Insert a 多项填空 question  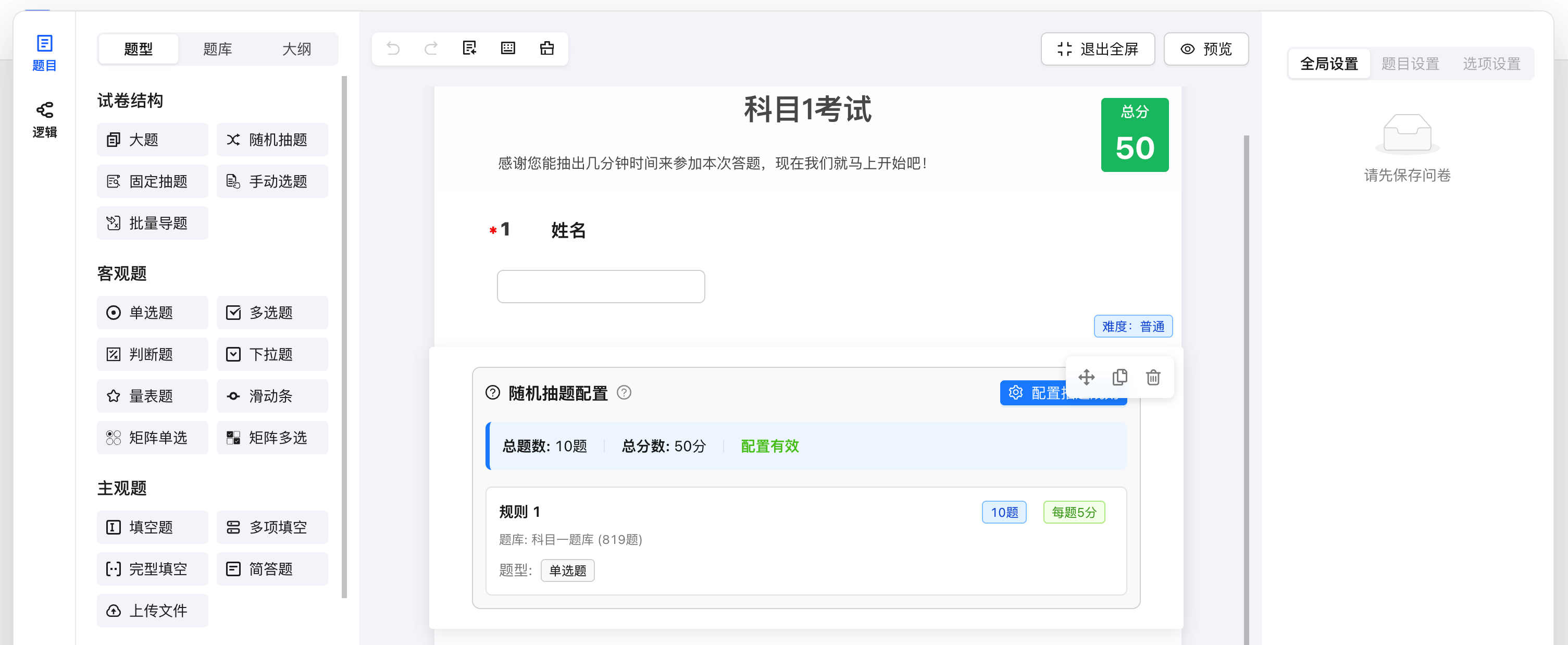272,527
